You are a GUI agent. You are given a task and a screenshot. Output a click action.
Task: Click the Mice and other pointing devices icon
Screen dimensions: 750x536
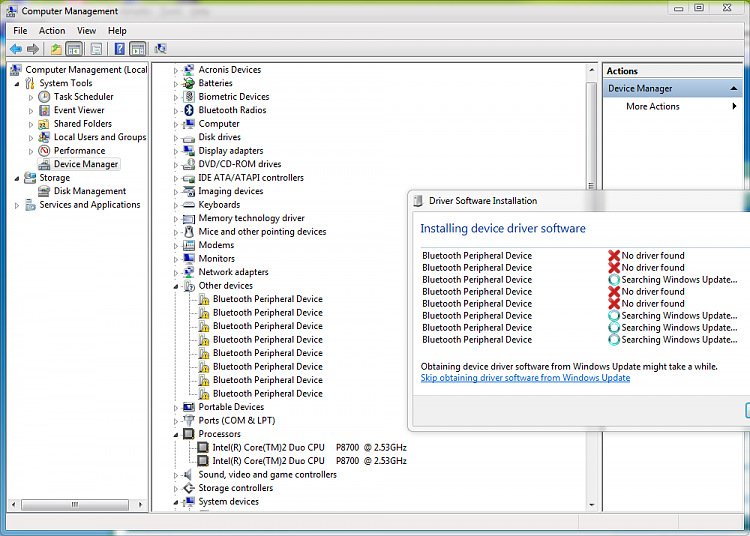(189, 231)
